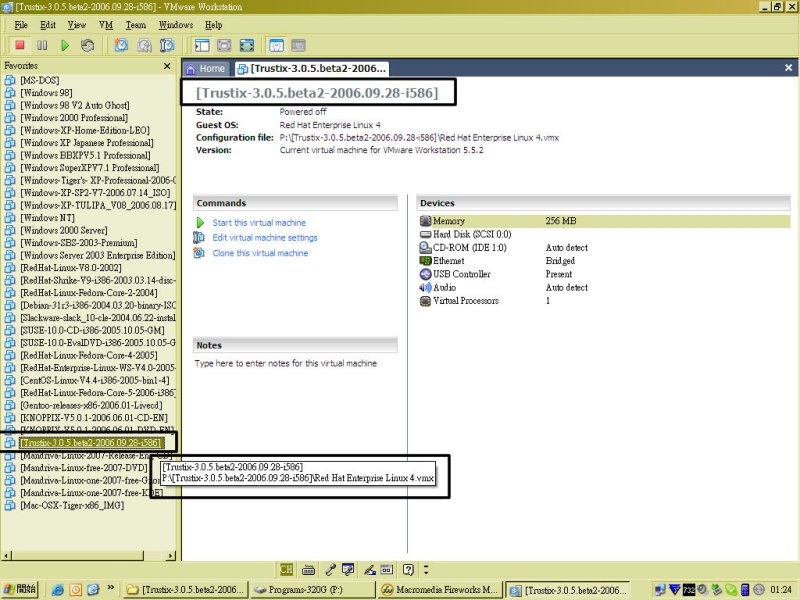Expand Quick Launch overflow chevron
This screenshot has height=600, width=800.
pyautogui.click(x=111, y=588)
